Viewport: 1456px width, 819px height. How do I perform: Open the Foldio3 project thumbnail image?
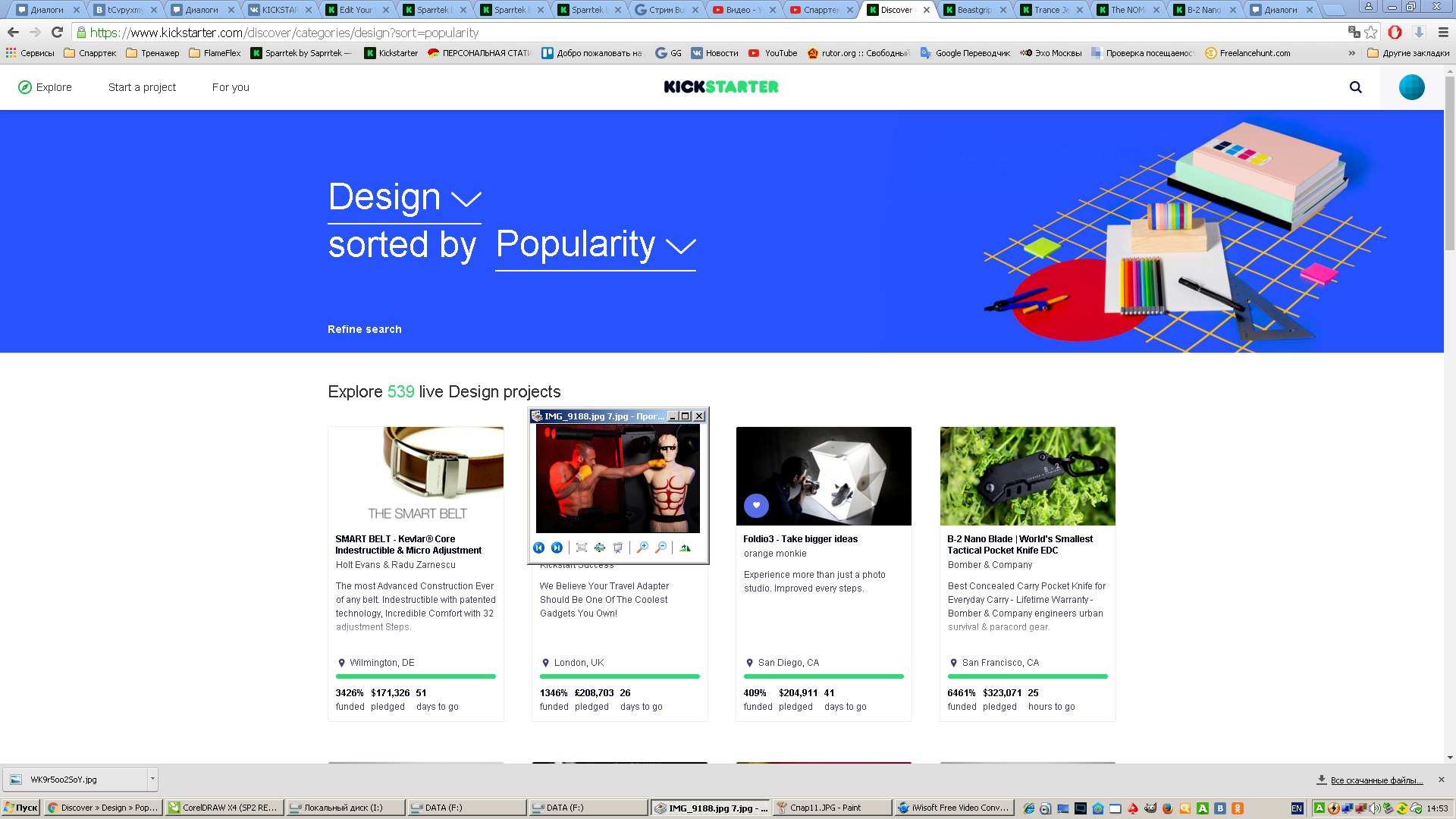click(x=824, y=476)
